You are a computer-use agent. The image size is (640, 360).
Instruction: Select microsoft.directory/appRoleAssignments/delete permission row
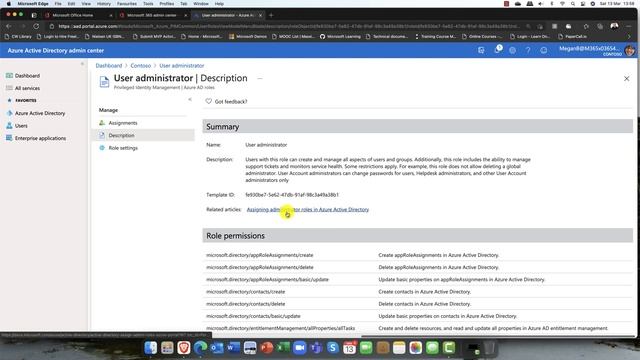(x=418, y=267)
